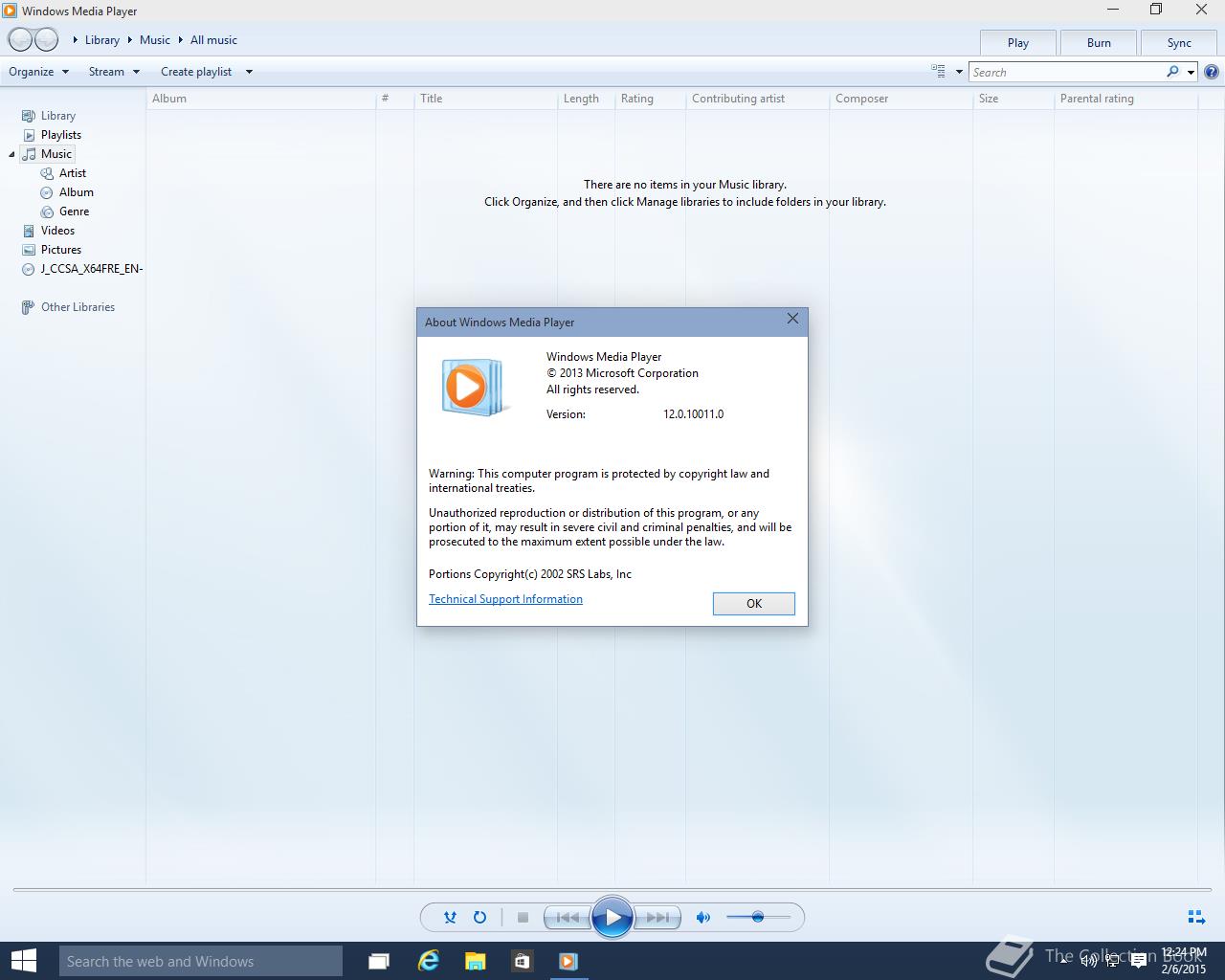Expand the arrow before All music breadcrumb

[180, 40]
